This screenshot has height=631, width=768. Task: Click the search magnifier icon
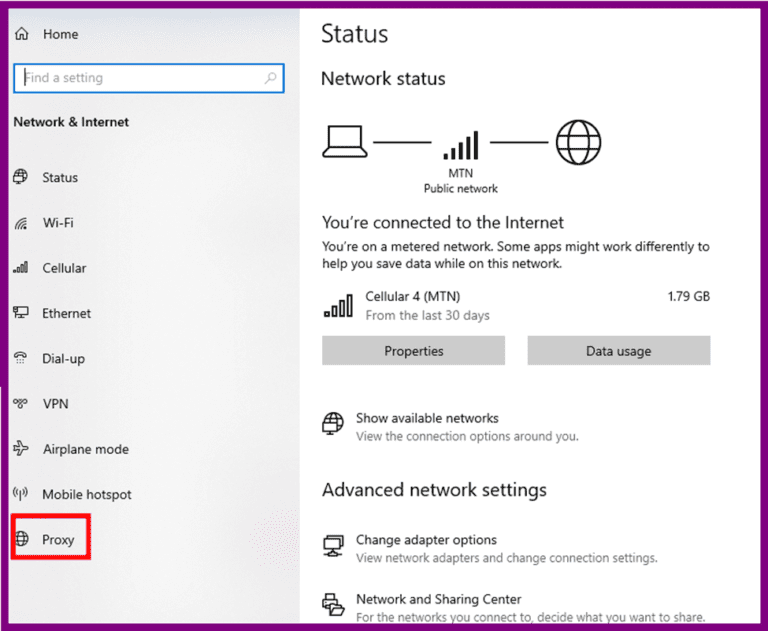(x=270, y=78)
